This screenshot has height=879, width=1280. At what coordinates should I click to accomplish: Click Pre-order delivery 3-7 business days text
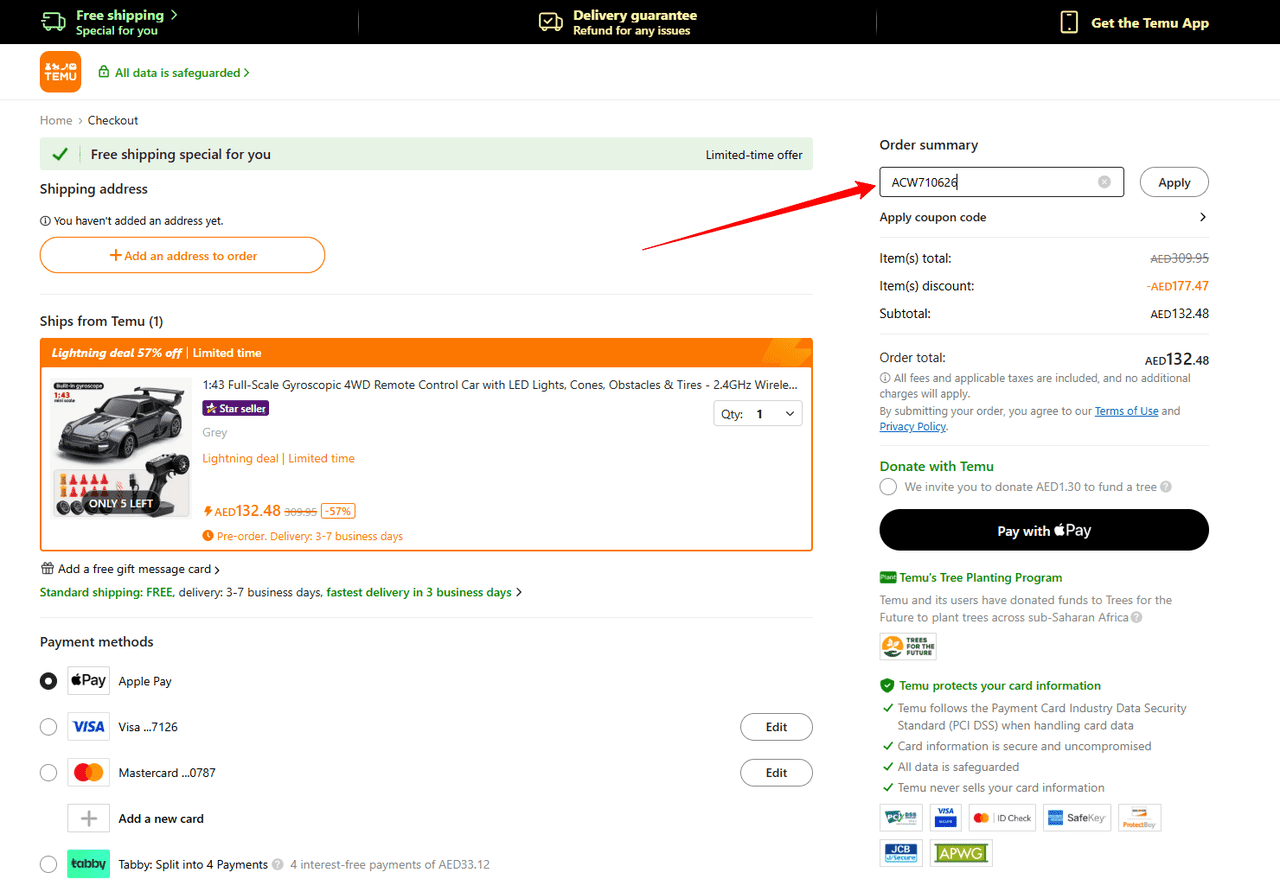pyautogui.click(x=310, y=536)
